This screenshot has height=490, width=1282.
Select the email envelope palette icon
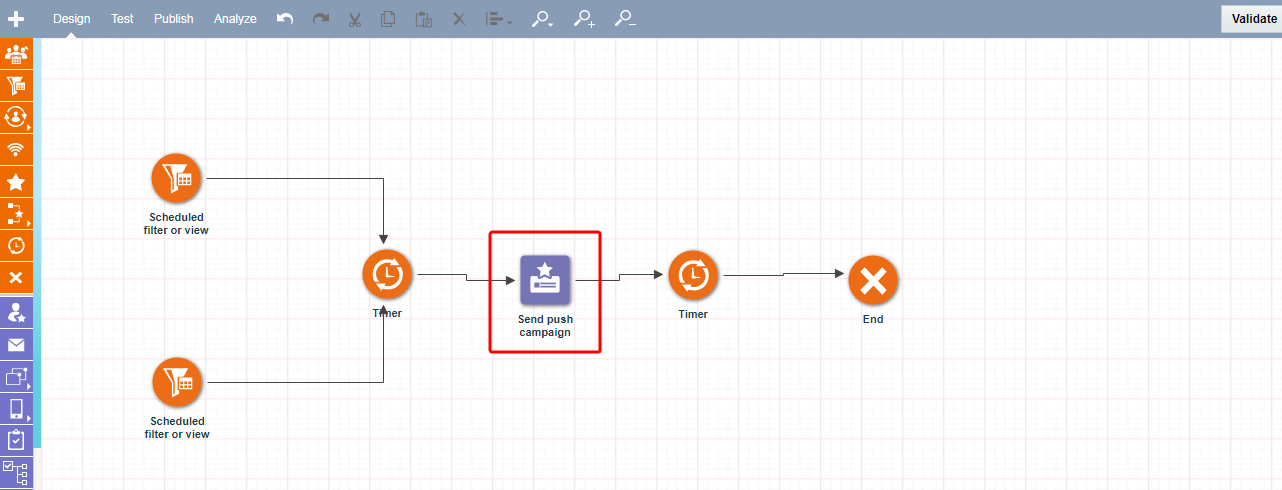pos(16,345)
